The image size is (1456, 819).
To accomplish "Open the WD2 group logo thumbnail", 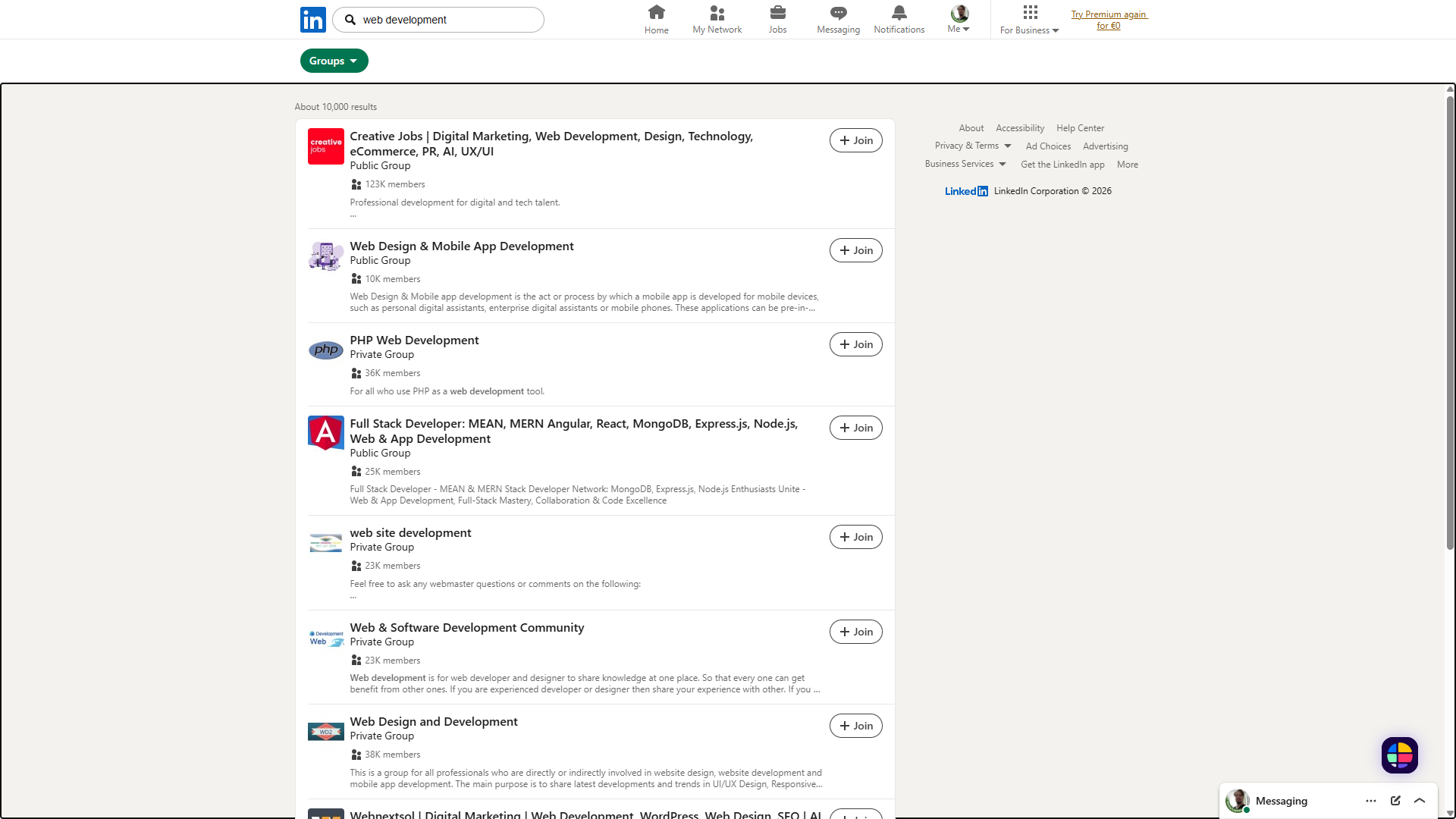I will point(326,732).
